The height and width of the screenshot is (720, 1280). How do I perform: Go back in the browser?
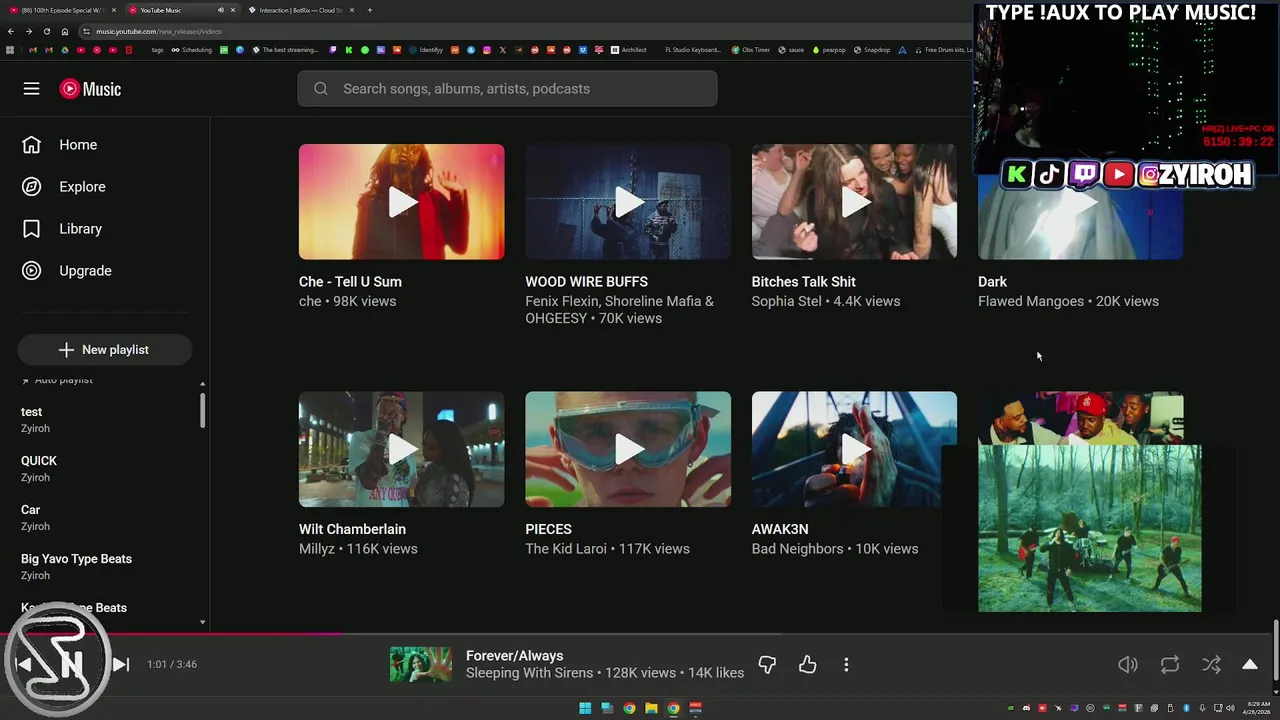10,31
